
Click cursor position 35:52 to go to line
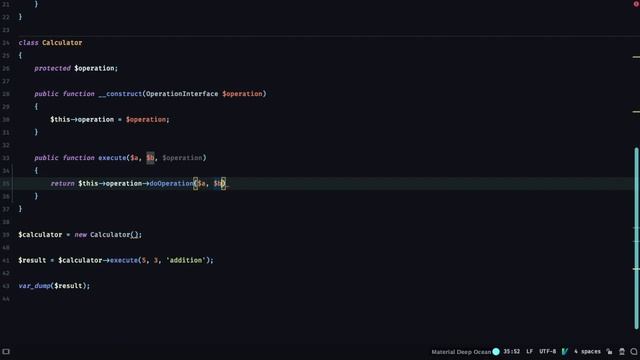[x=511, y=351]
